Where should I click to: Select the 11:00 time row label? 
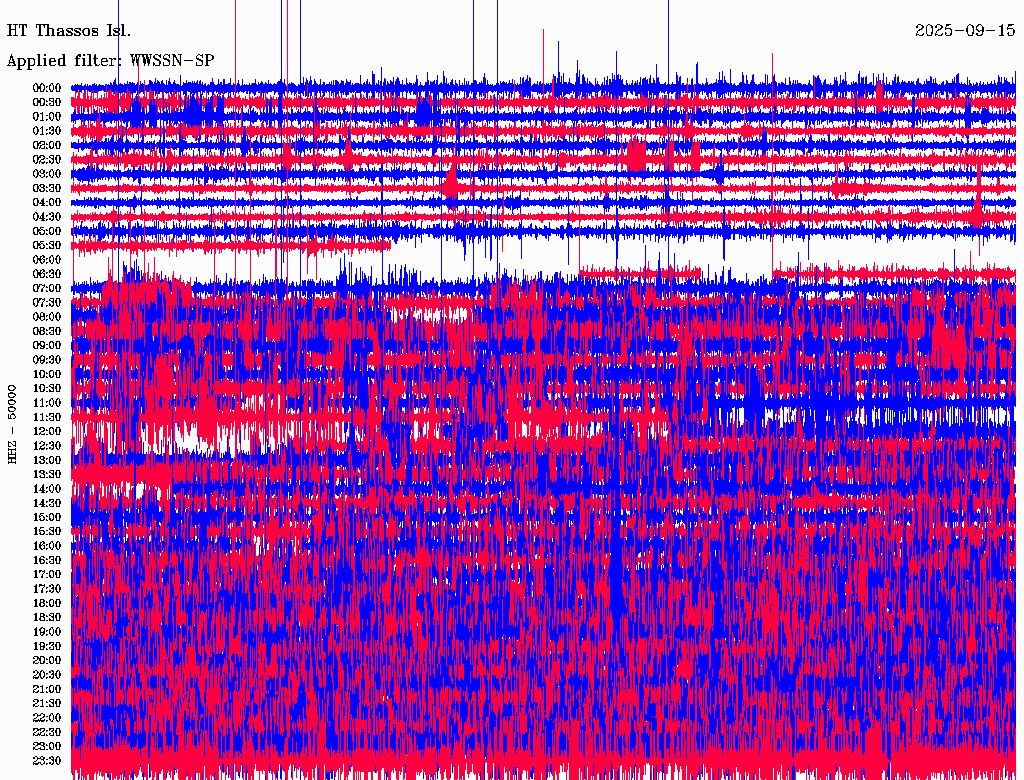coord(47,403)
